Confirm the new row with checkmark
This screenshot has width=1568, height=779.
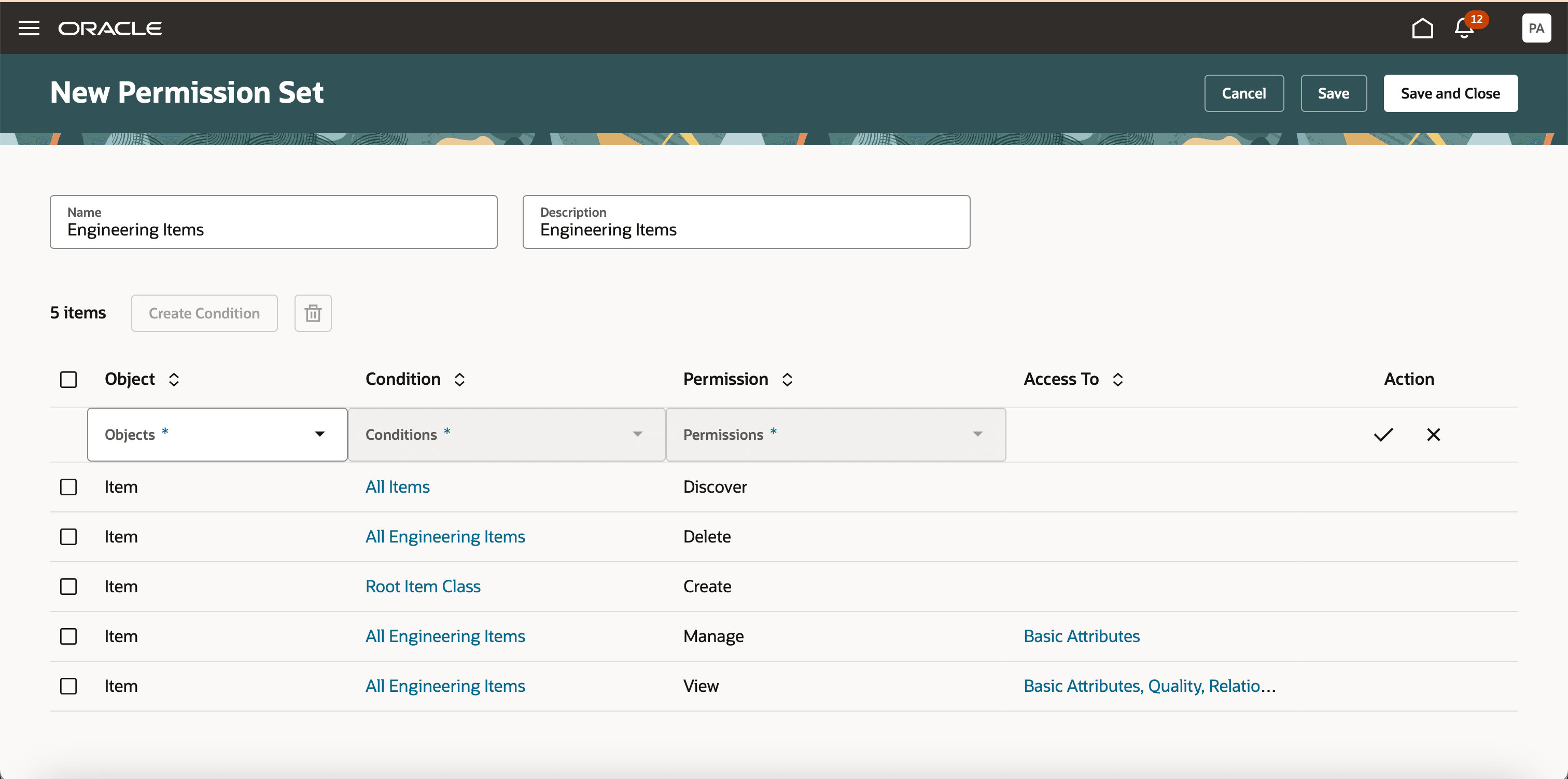pos(1383,434)
